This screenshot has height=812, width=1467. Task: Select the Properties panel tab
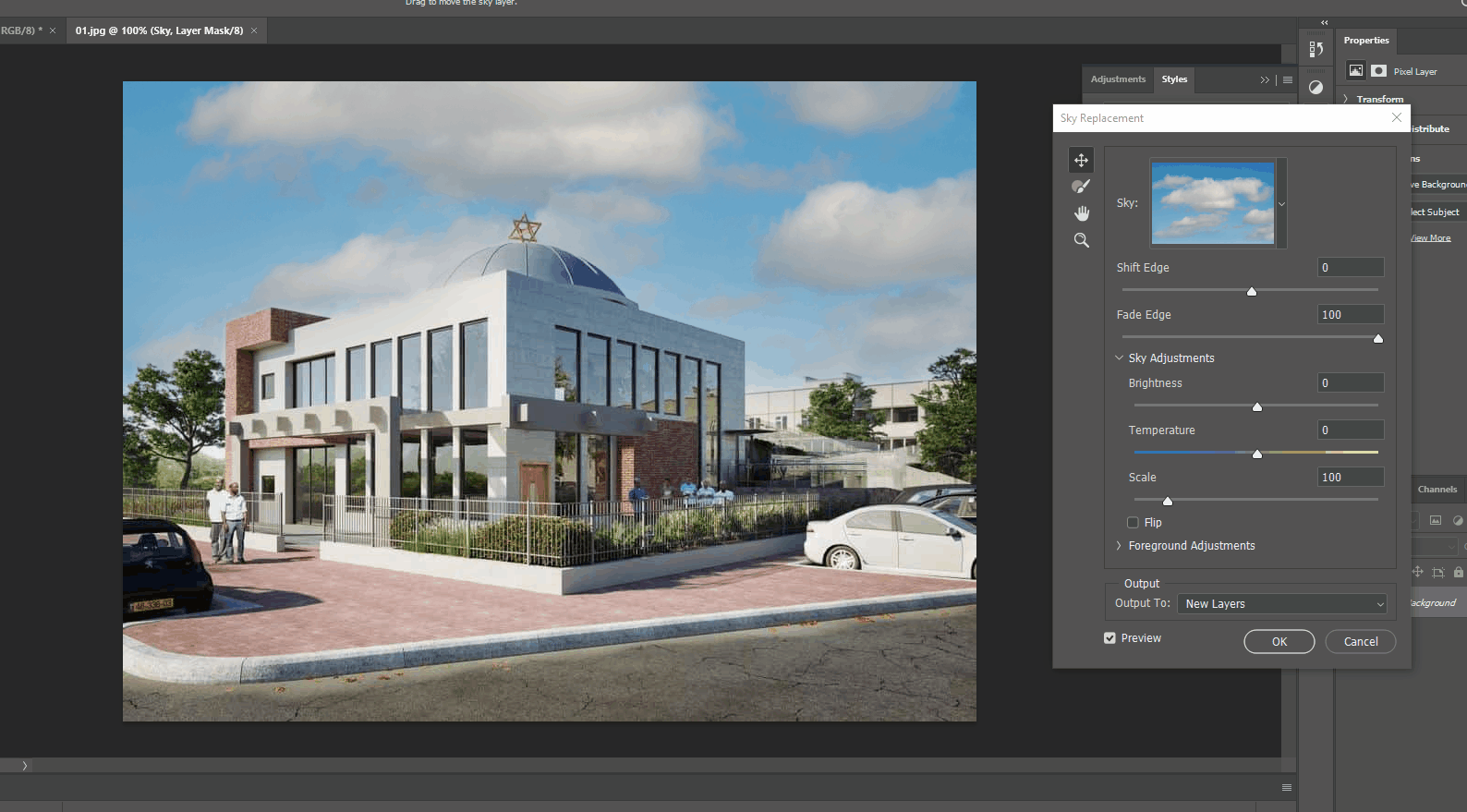[1366, 41]
